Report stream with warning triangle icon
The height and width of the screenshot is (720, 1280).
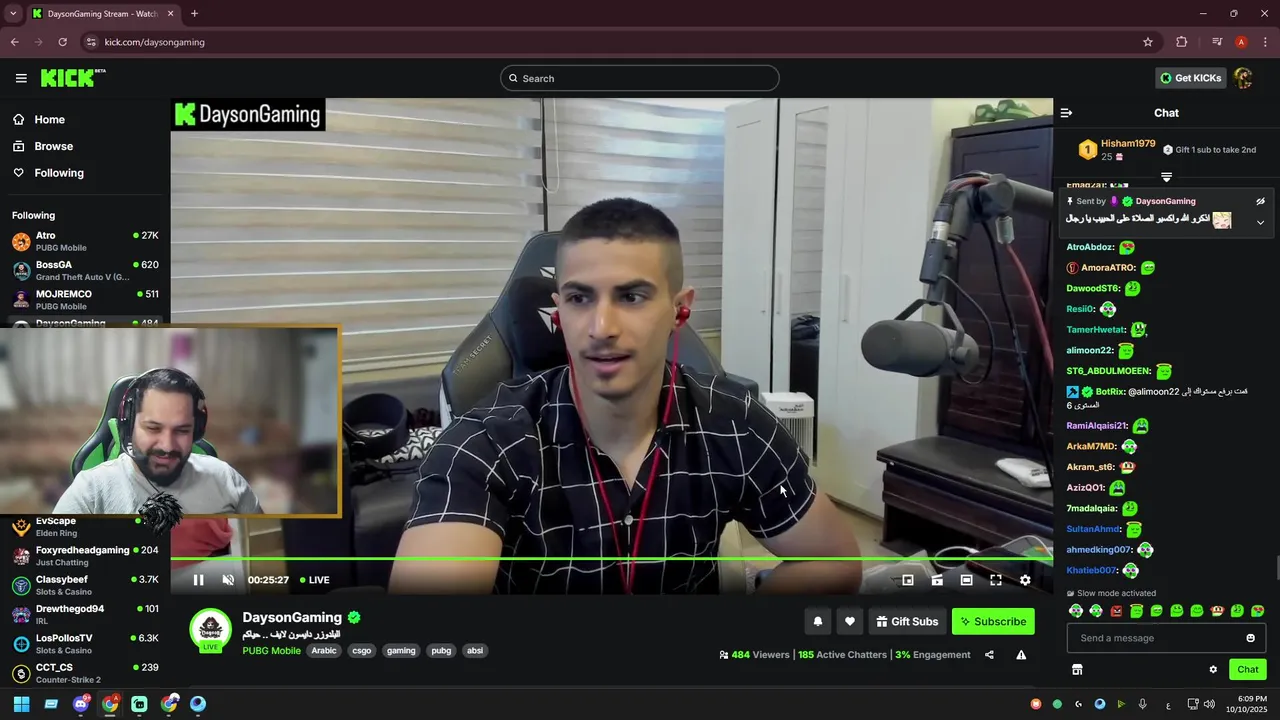click(x=1021, y=655)
